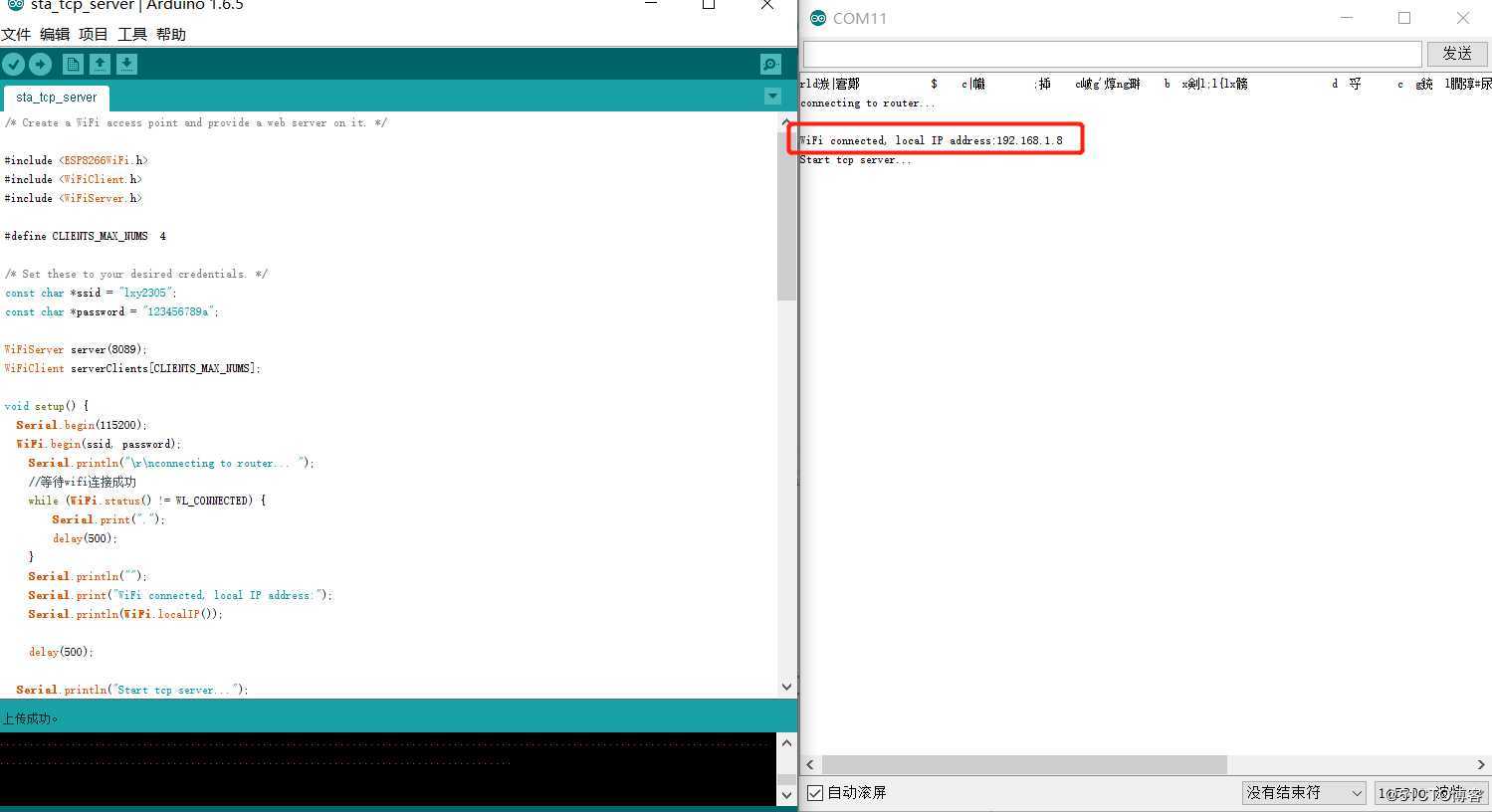Select the sta_tcp_server sketch tab
This screenshot has width=1492, height=812.
(57, 98)
